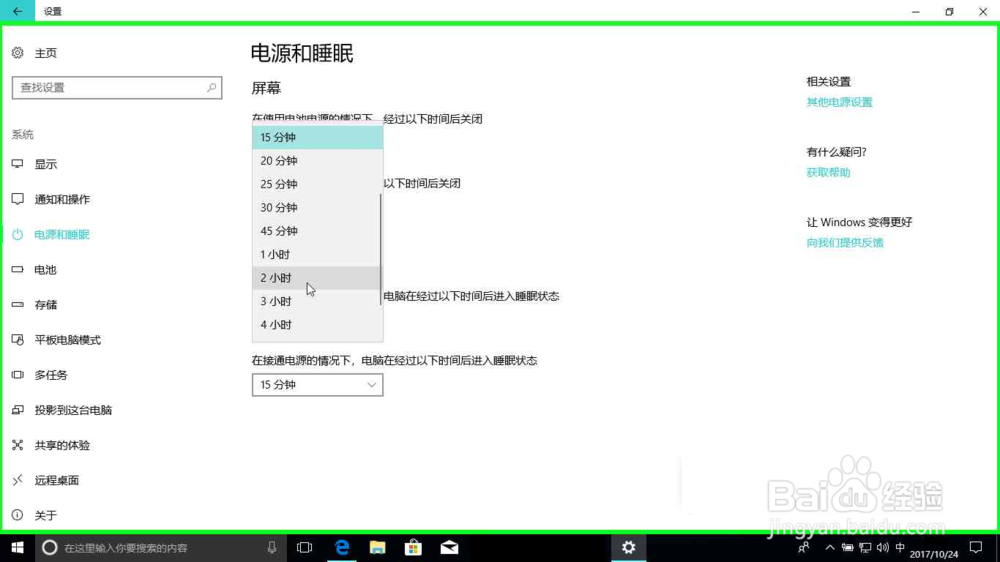Open the Action Center

click(976, 547)
